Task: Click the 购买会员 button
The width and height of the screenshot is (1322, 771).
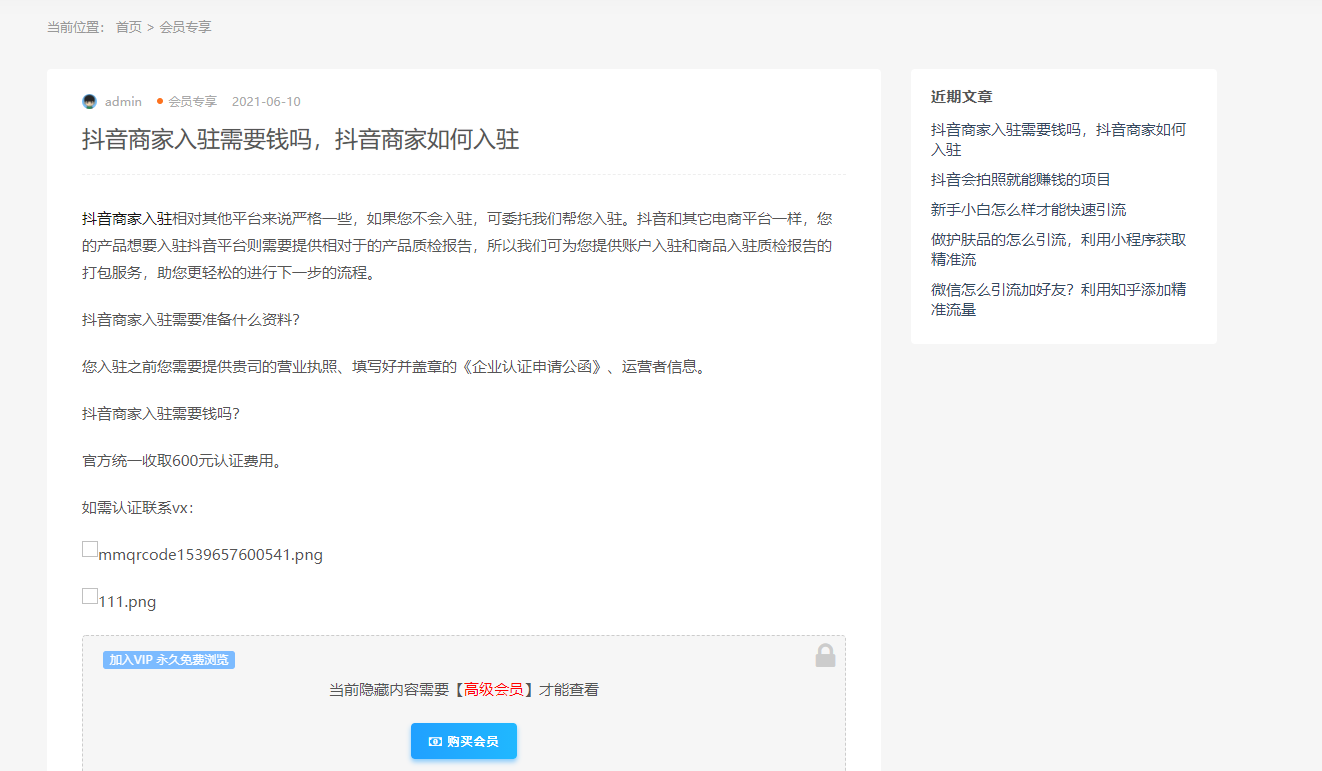Action: click(464, 741)
